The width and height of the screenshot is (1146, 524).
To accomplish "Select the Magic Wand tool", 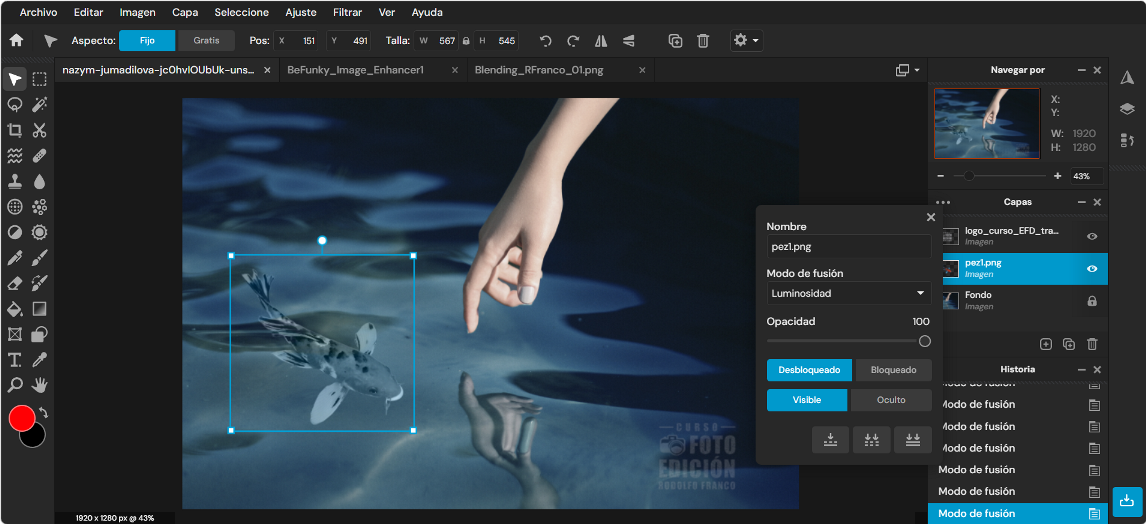I will pyautogui.click(x=39, y=105).
